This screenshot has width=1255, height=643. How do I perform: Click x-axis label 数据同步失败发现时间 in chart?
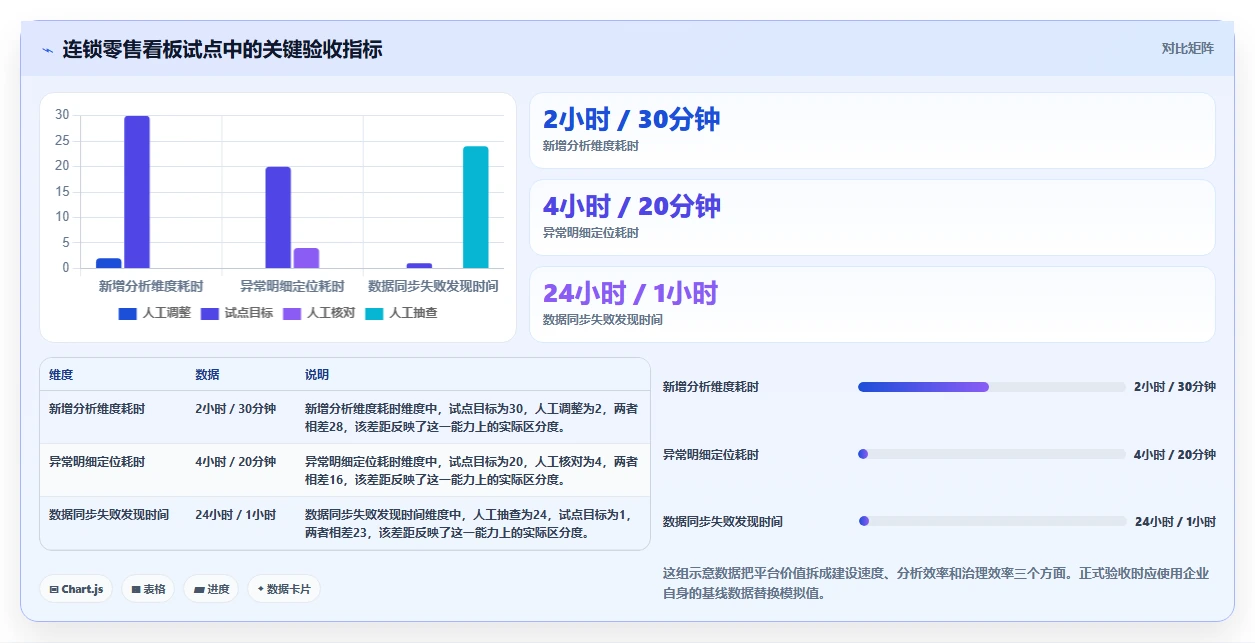[x=433, y=286]
